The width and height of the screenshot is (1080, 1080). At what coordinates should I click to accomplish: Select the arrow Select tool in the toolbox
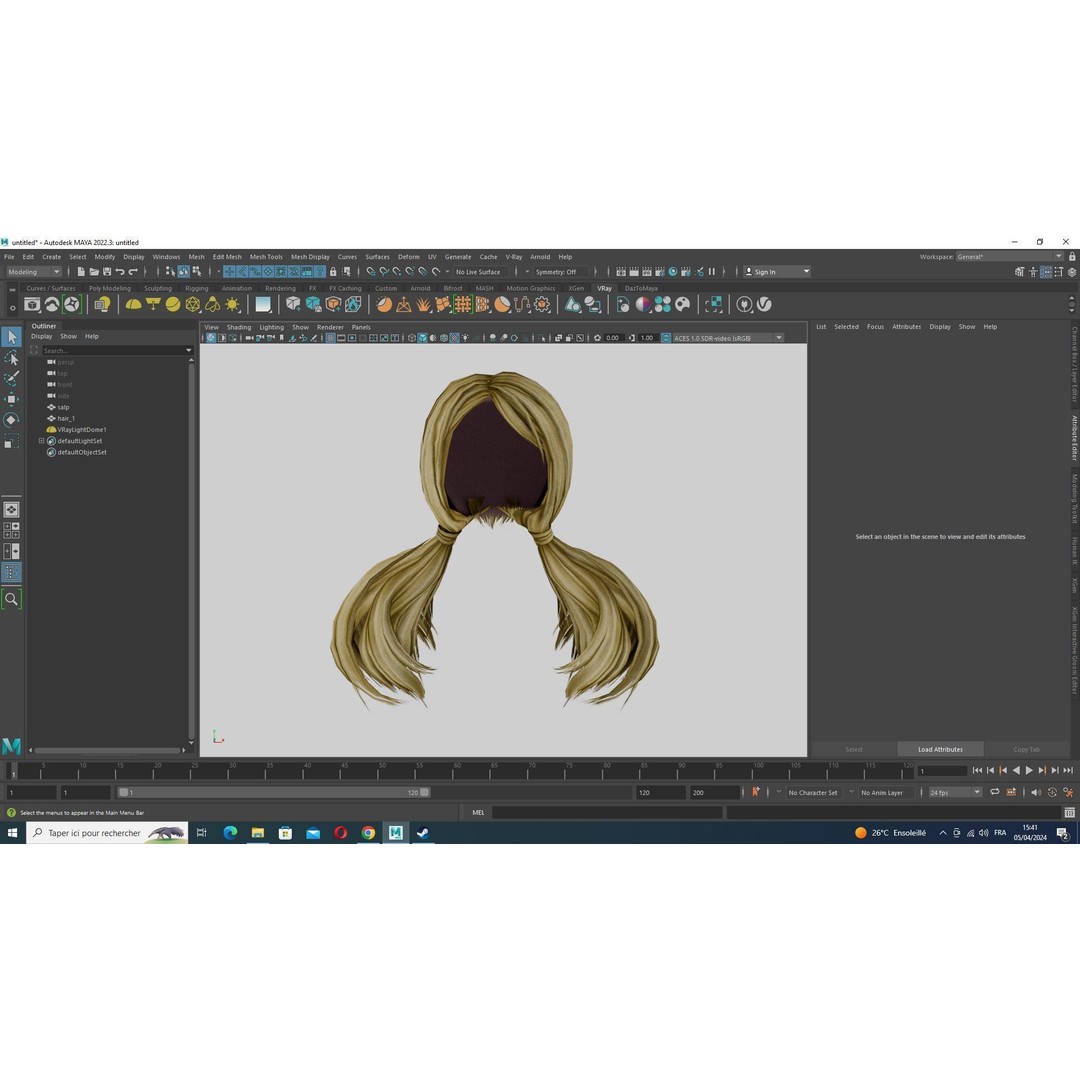pyautogui.click(x=12, y=337)
